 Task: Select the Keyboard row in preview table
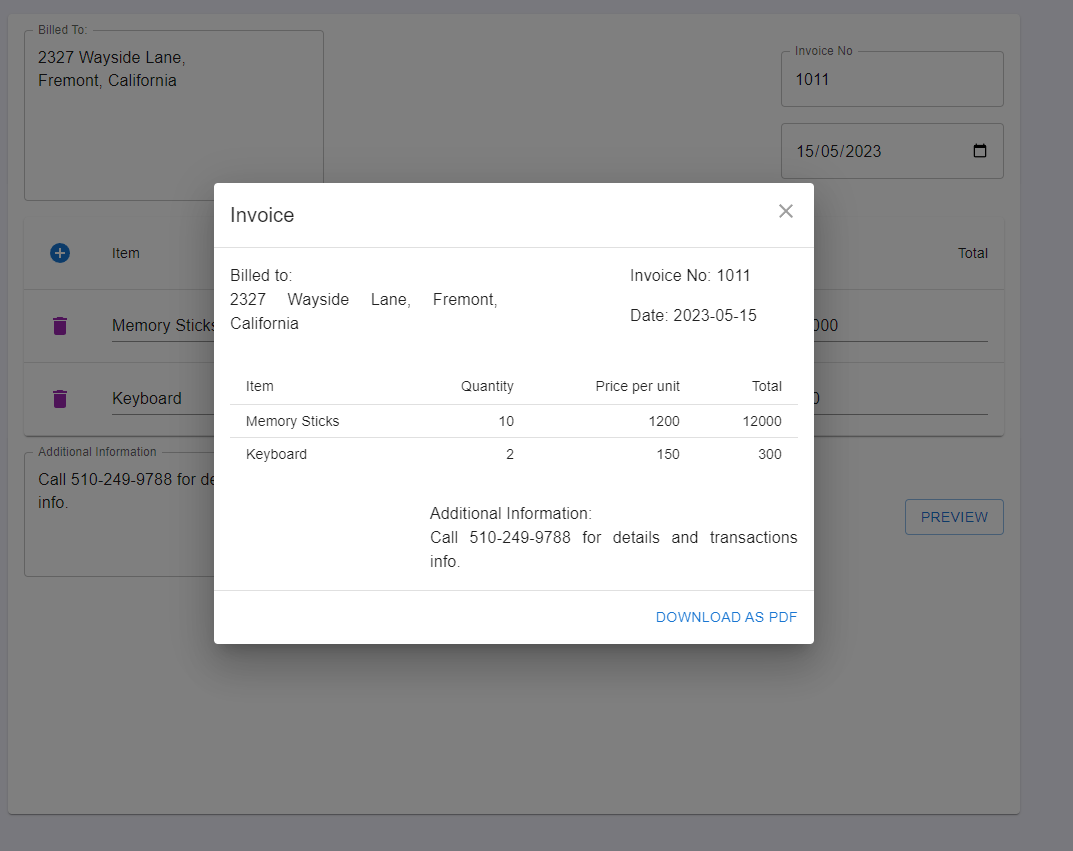click(512, 454)
